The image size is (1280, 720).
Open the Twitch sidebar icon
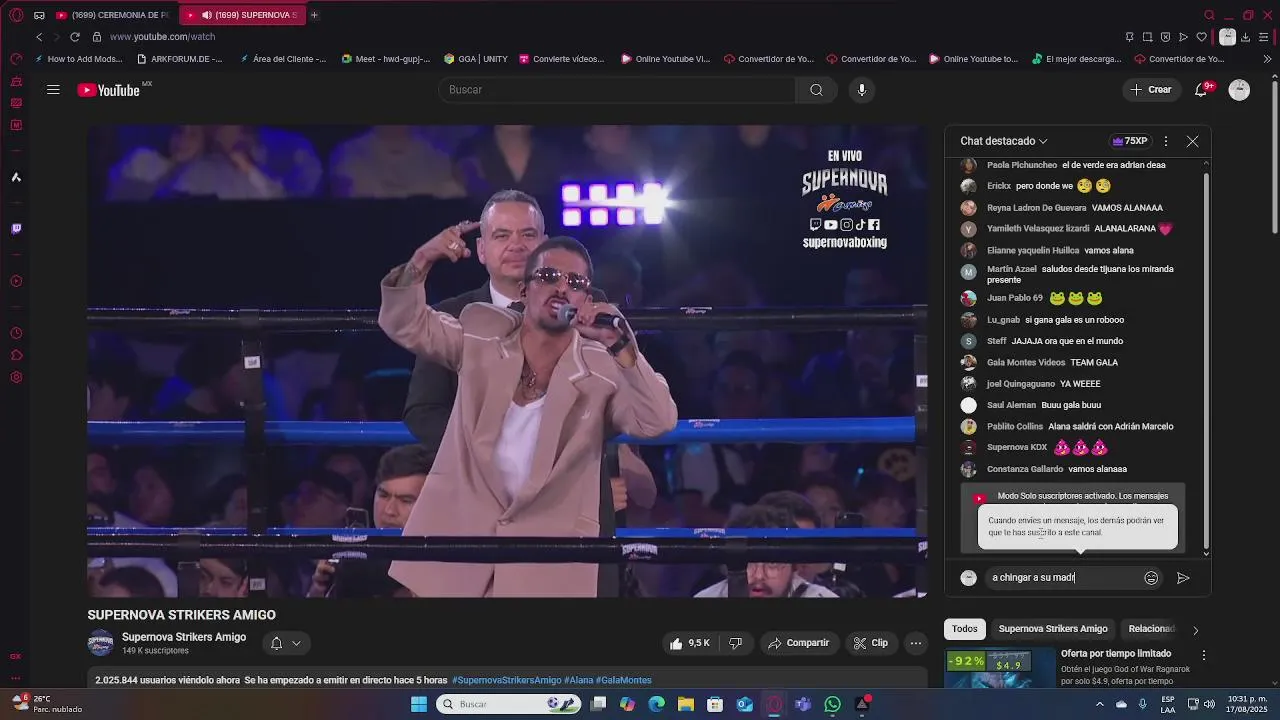click(16, 229)
